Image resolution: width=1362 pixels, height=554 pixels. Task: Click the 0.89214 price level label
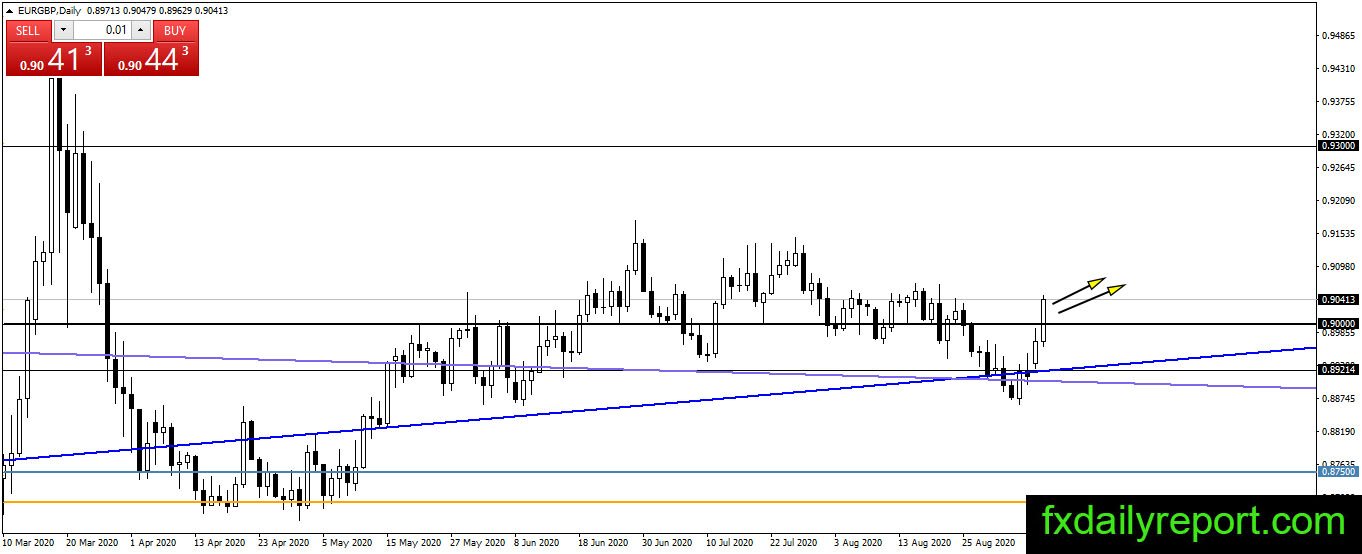(1338, 370)
